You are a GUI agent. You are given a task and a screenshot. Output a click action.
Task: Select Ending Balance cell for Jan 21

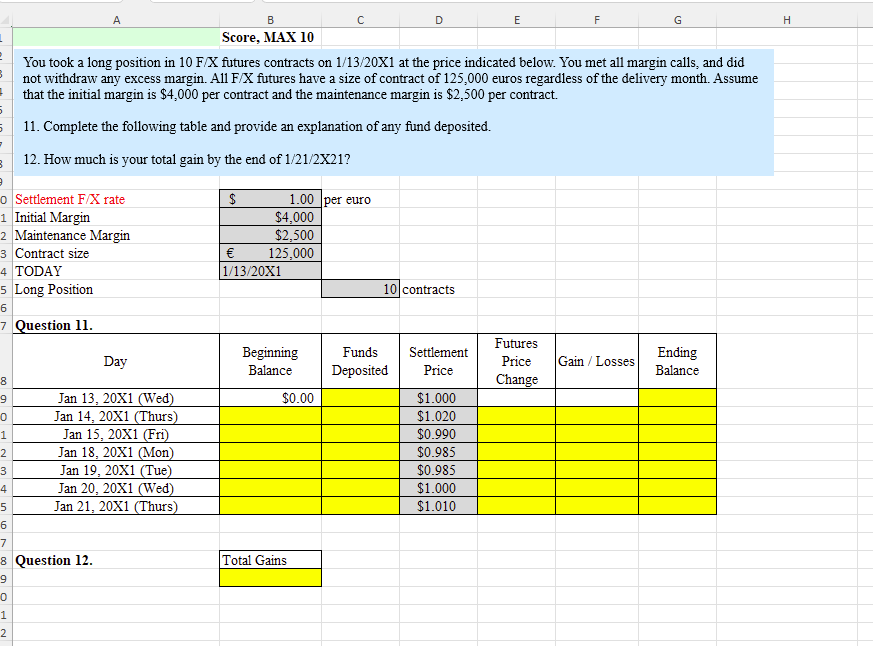(678, 506)
